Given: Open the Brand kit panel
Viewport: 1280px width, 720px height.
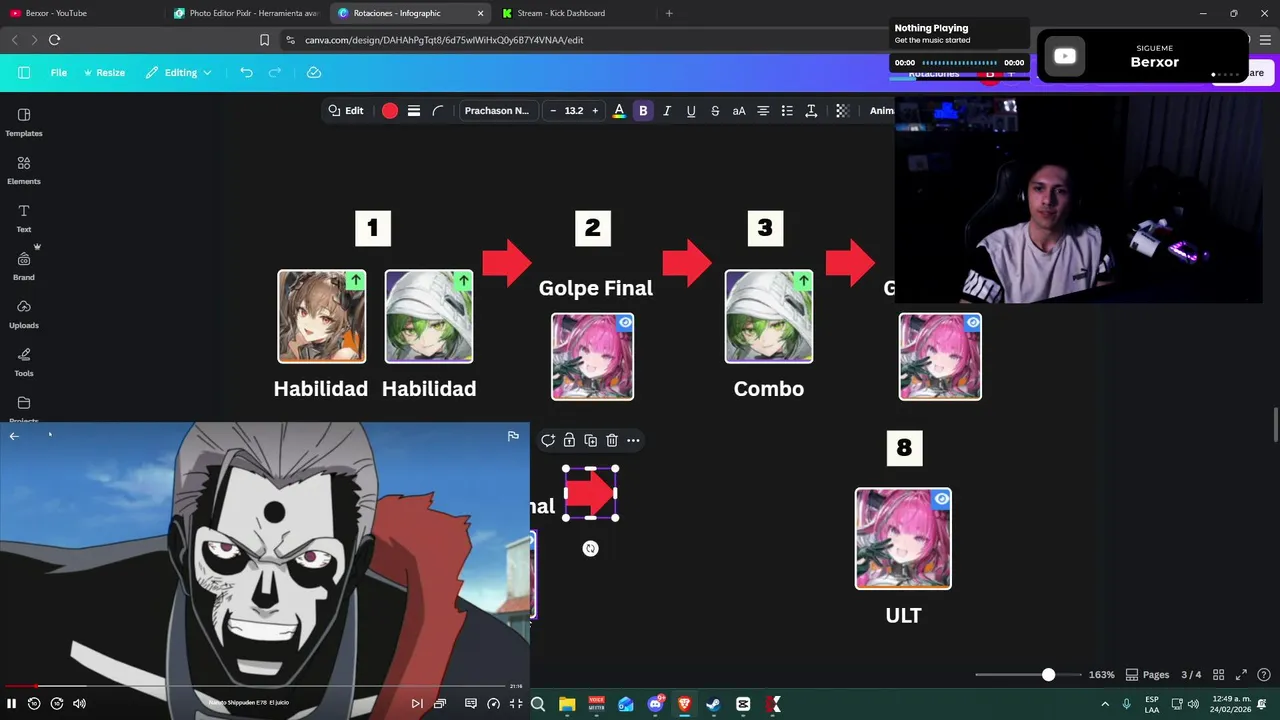Looking at the screenshot, I should pos(24,266).
